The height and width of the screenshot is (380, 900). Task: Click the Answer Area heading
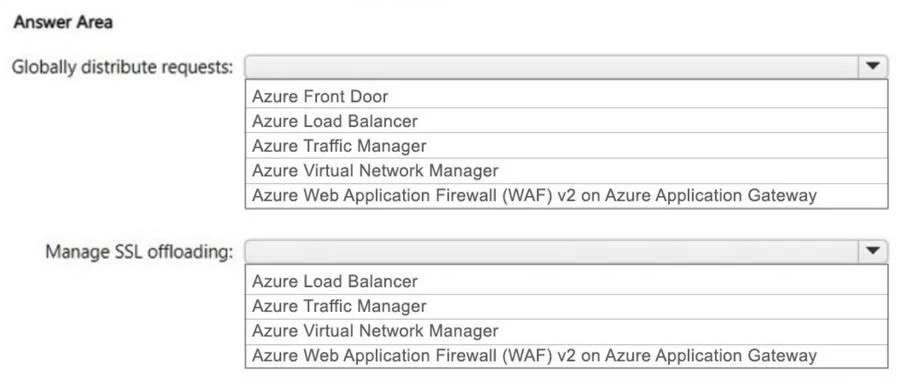pos(63,23)
